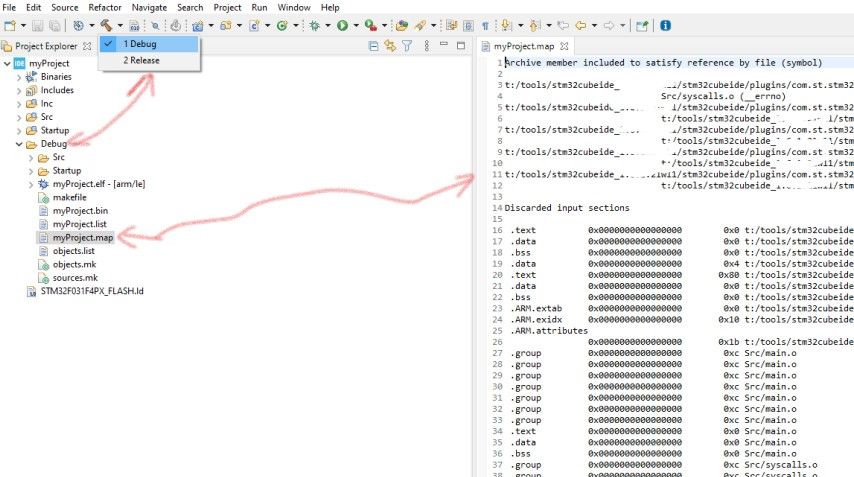The width and height of the screenshot is (854, 477).
Task: Select makefile in Debug folder
Action: tap(69, 198)
